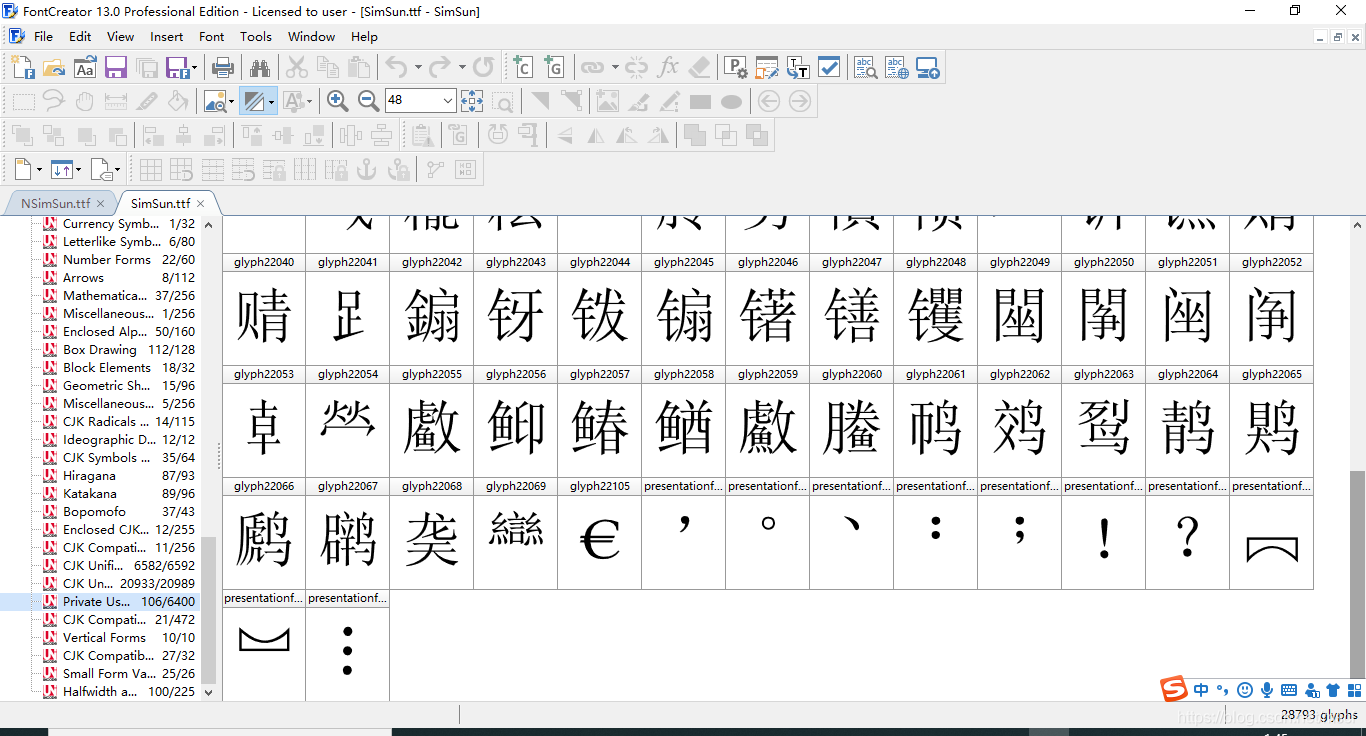Click the Print icon
The image size is (1366, 736).
223,68
